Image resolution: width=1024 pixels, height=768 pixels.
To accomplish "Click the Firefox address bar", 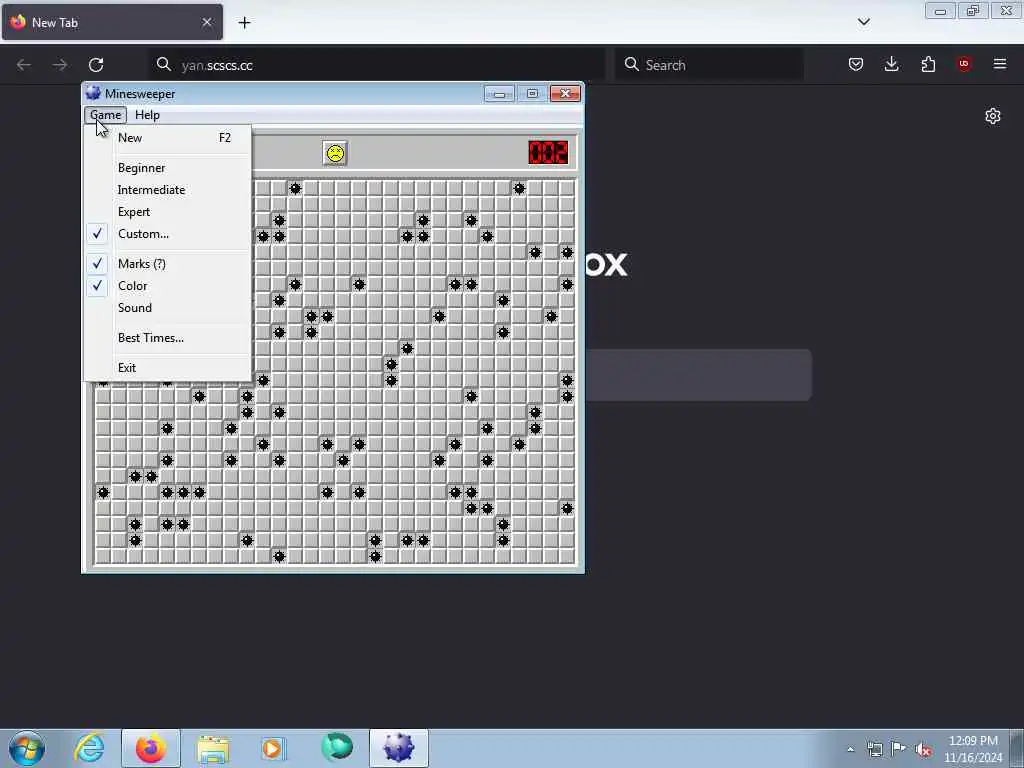I will point(377,65).
